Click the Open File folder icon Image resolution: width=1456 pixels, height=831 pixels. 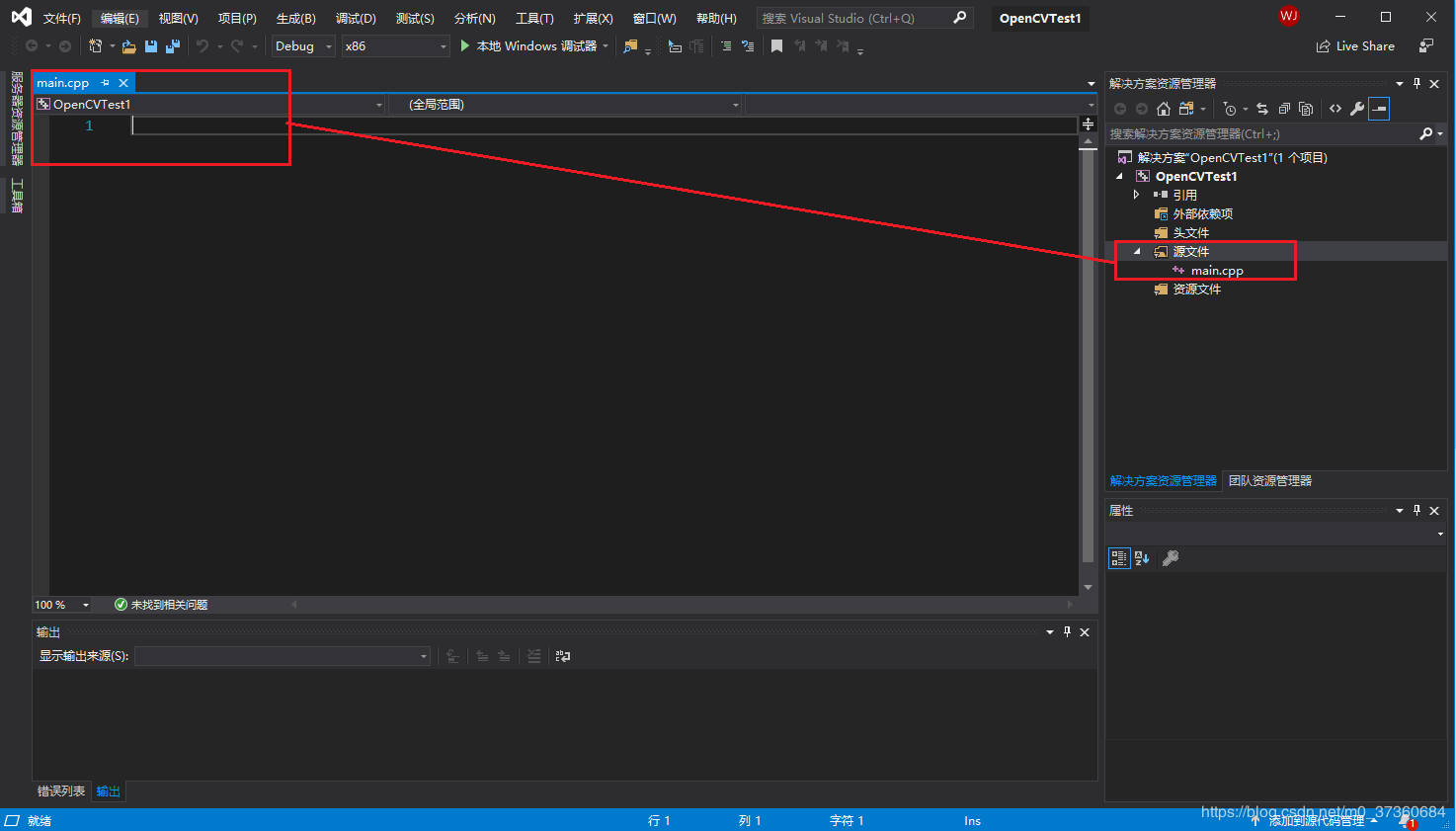pos(129,46)
